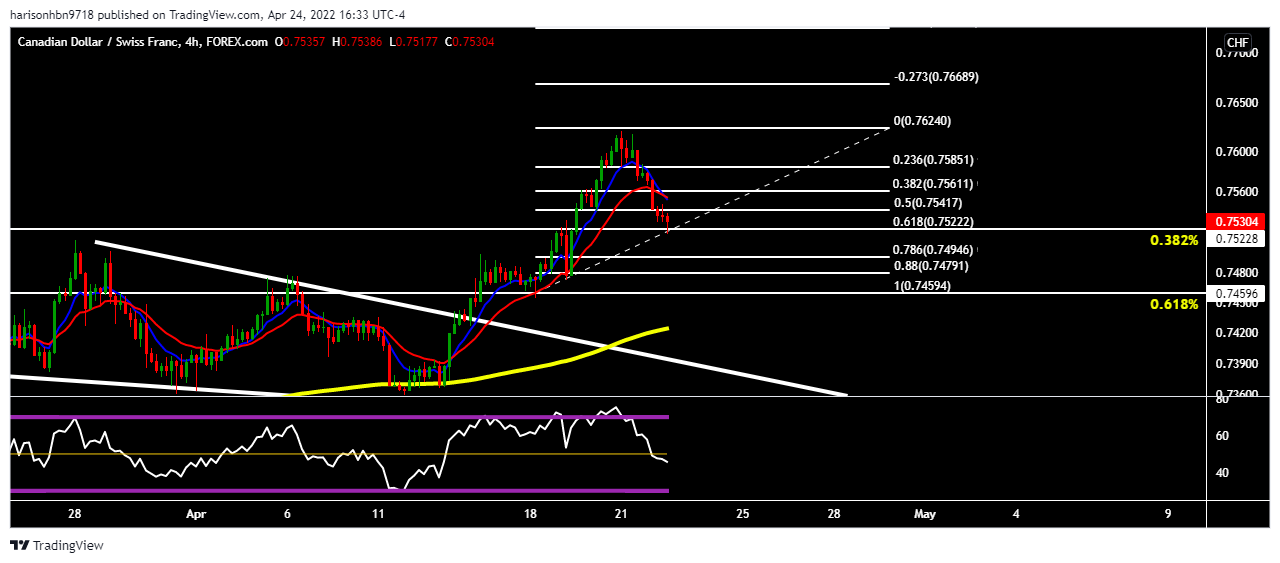Click the Fibonacci label 0.786(0.74946)

coord(933,250)
